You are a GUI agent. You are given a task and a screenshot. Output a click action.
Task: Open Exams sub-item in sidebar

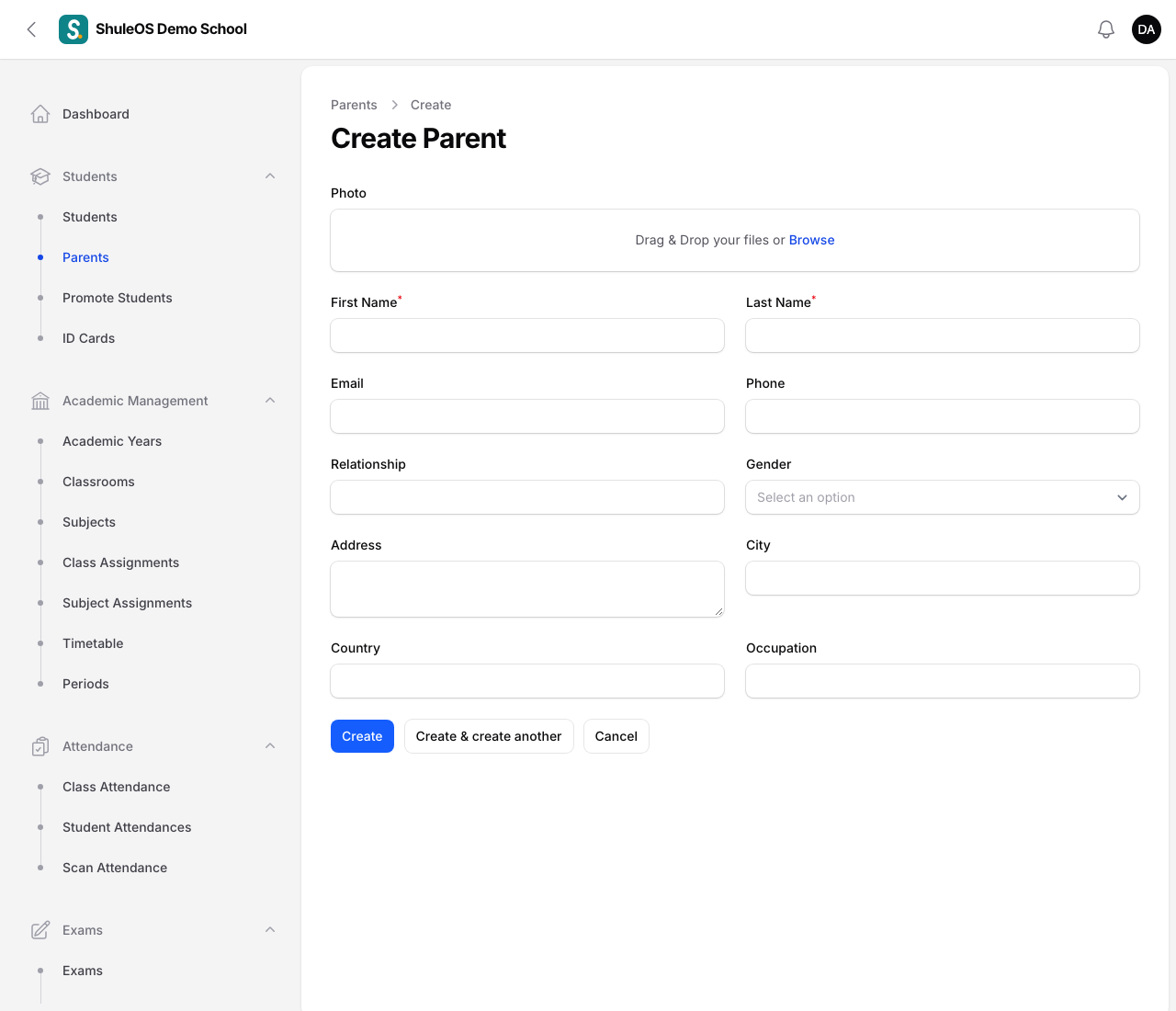(x=83, y=971)
